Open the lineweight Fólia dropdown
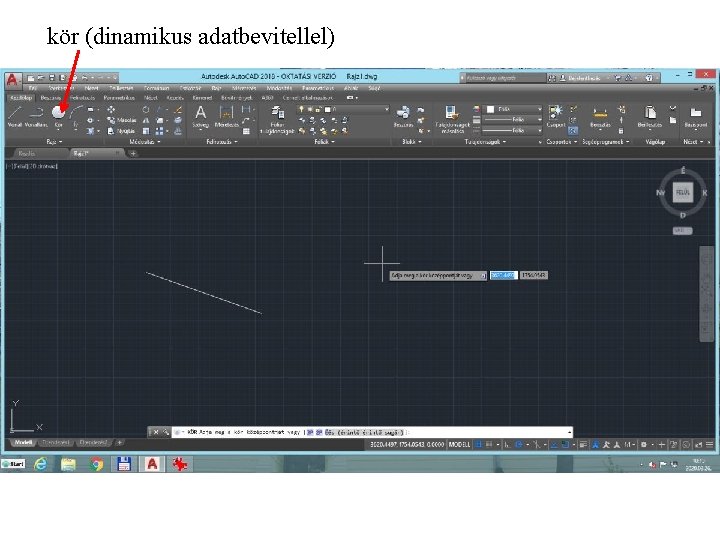 513,119
